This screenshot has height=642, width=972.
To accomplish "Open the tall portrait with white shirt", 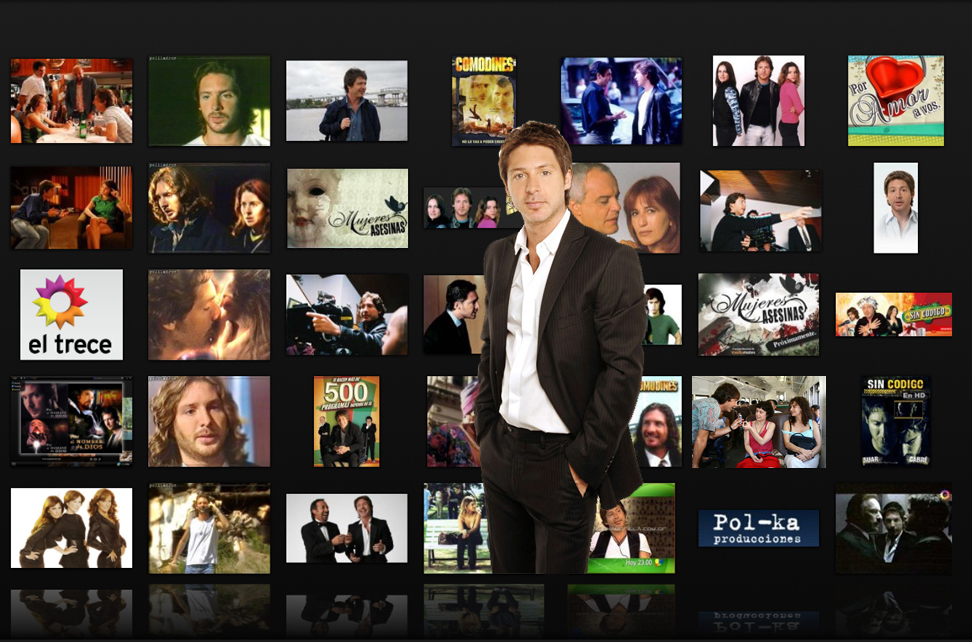I will [x=895, y=208].
